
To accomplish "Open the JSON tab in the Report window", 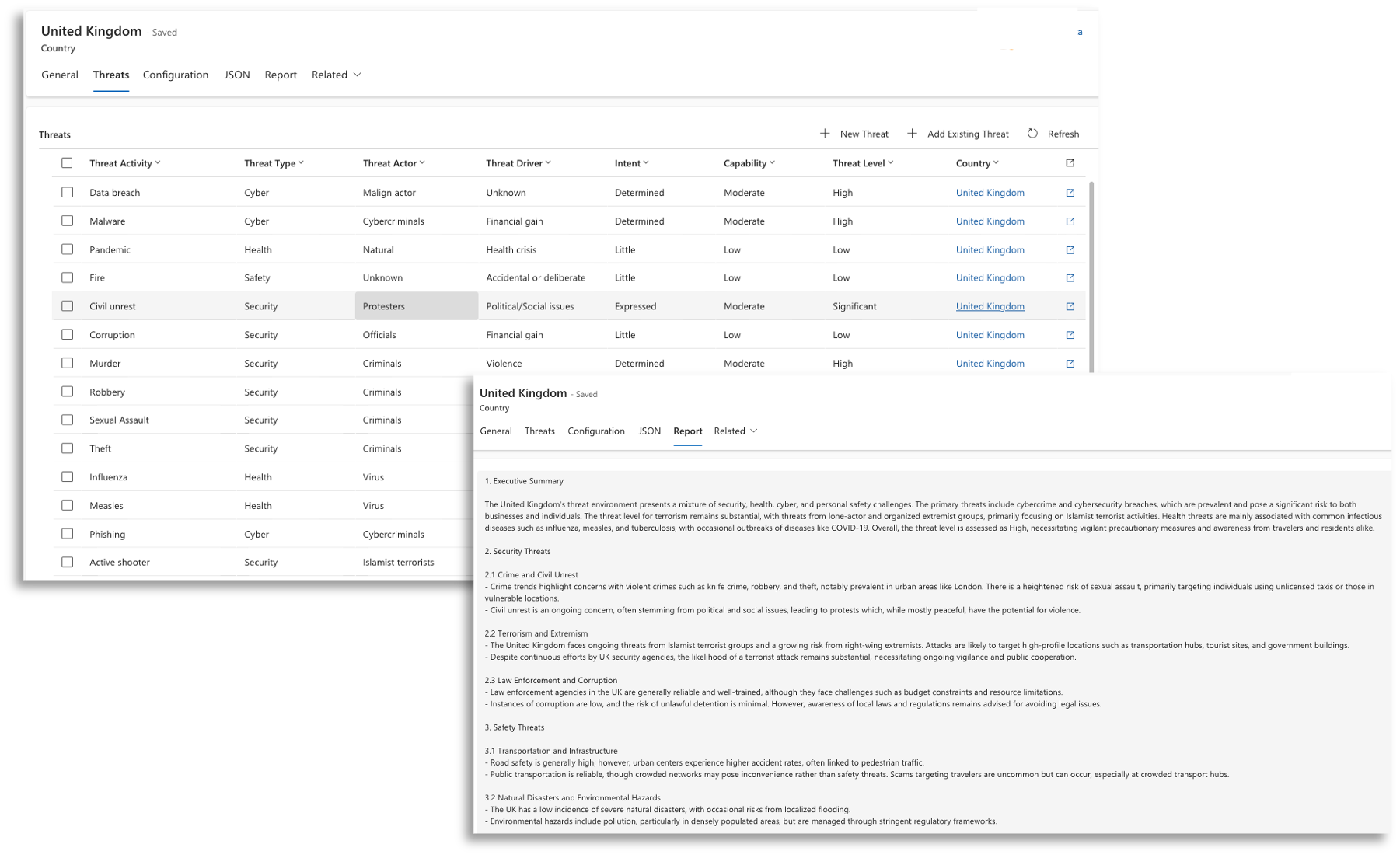I will click(x=649, y=431).
